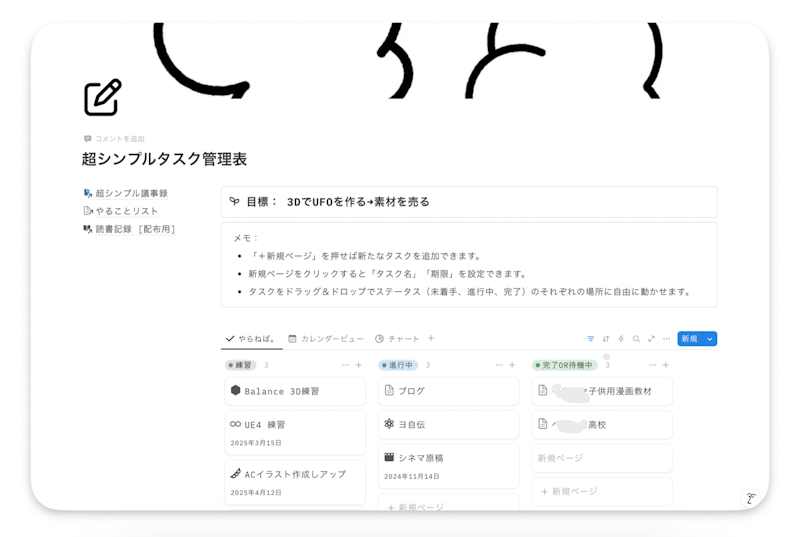Open the ヨ自伝 card

point(448,424)
